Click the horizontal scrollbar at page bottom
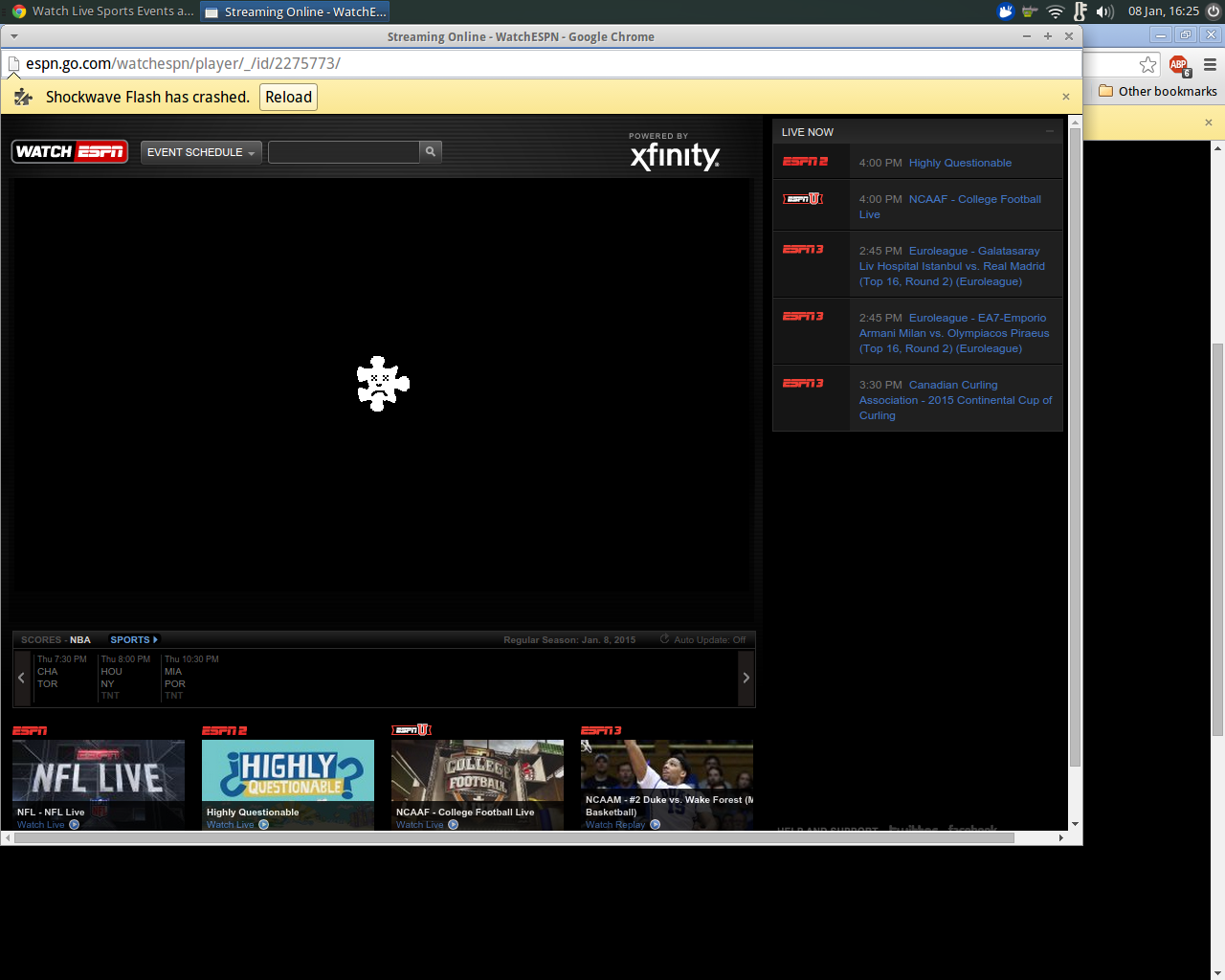 pyautogui.click(x=514, y=837)
